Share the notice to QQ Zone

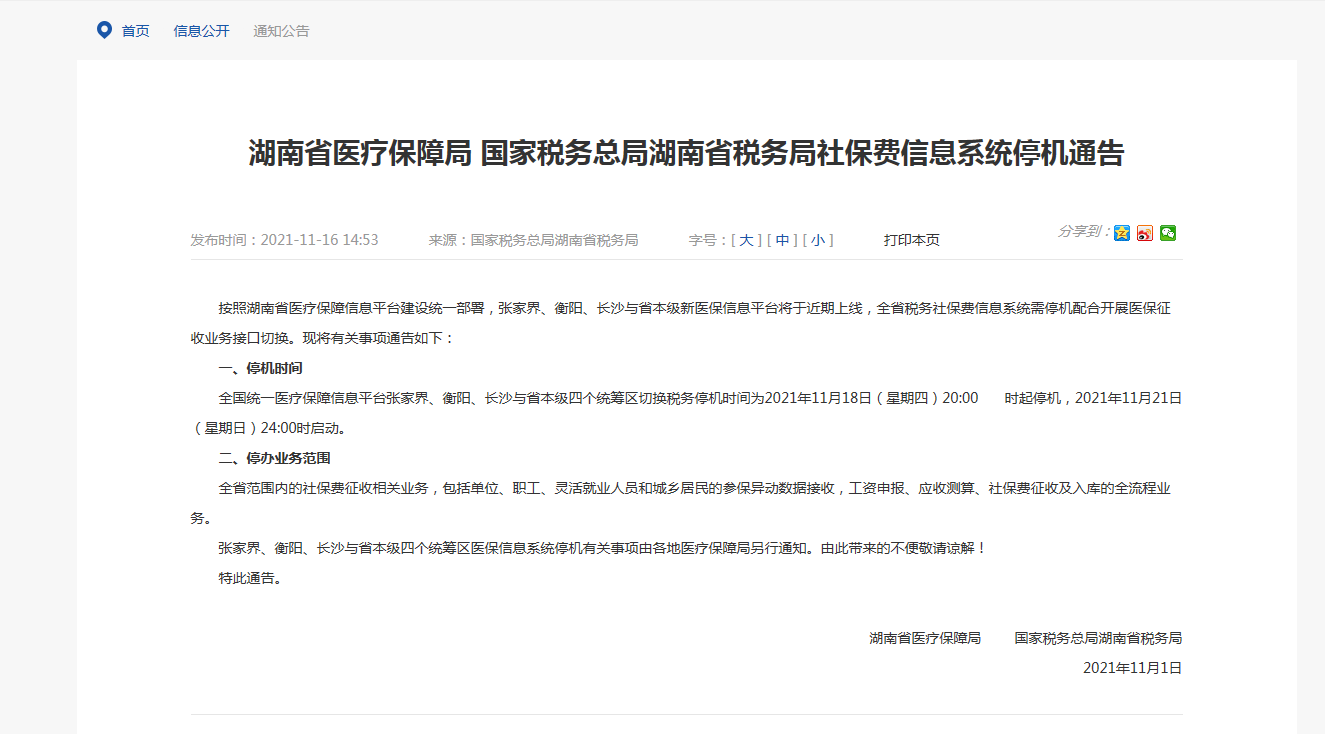[1122, 233]
